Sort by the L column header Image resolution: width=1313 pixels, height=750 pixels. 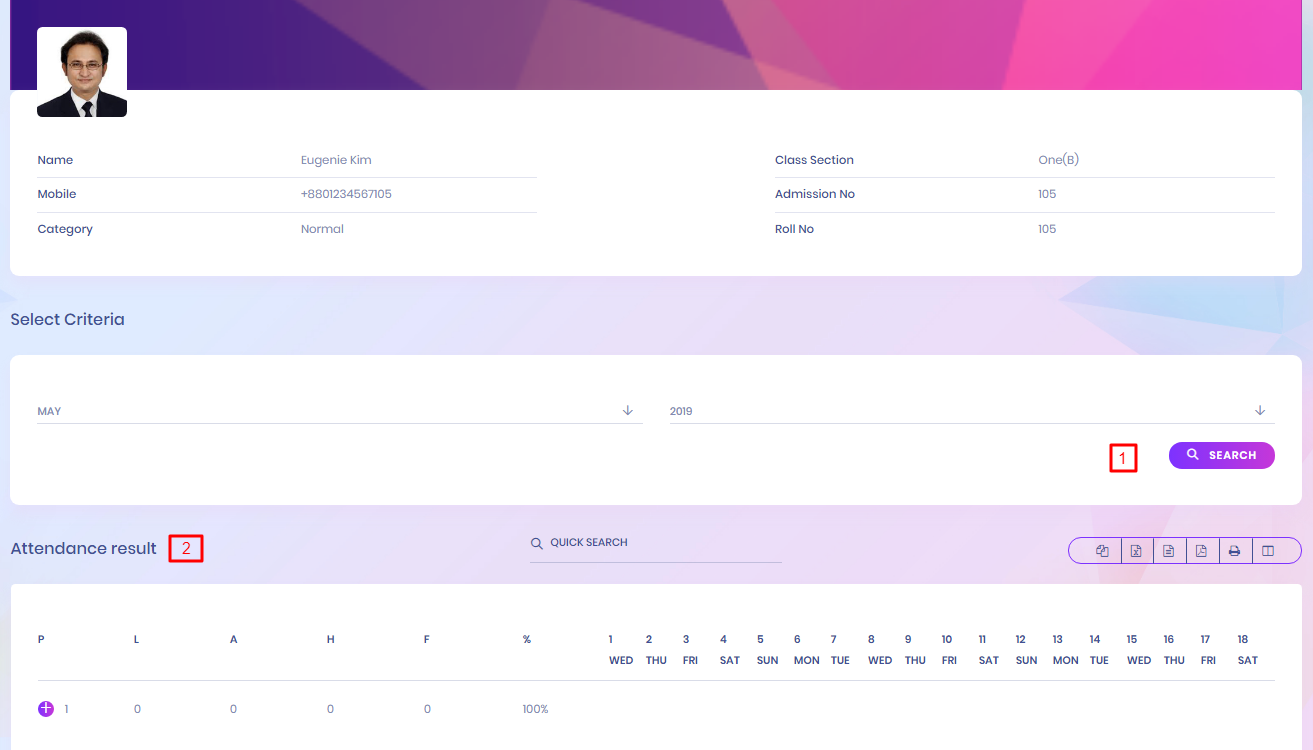137,639
